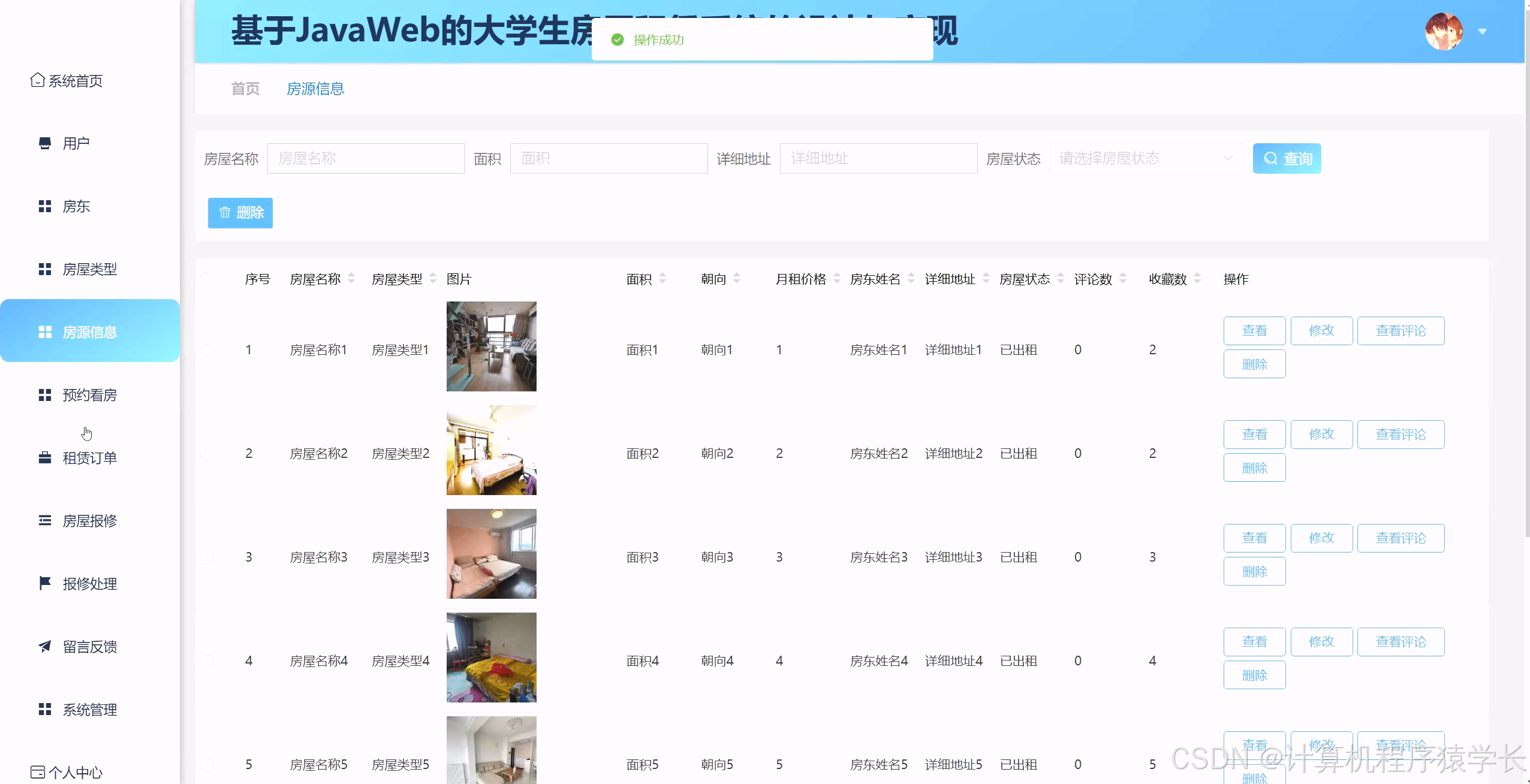Open the photo thumbnail for 房屋名称3
This screenshot has width=1530, height=784.
click(492, 554)
